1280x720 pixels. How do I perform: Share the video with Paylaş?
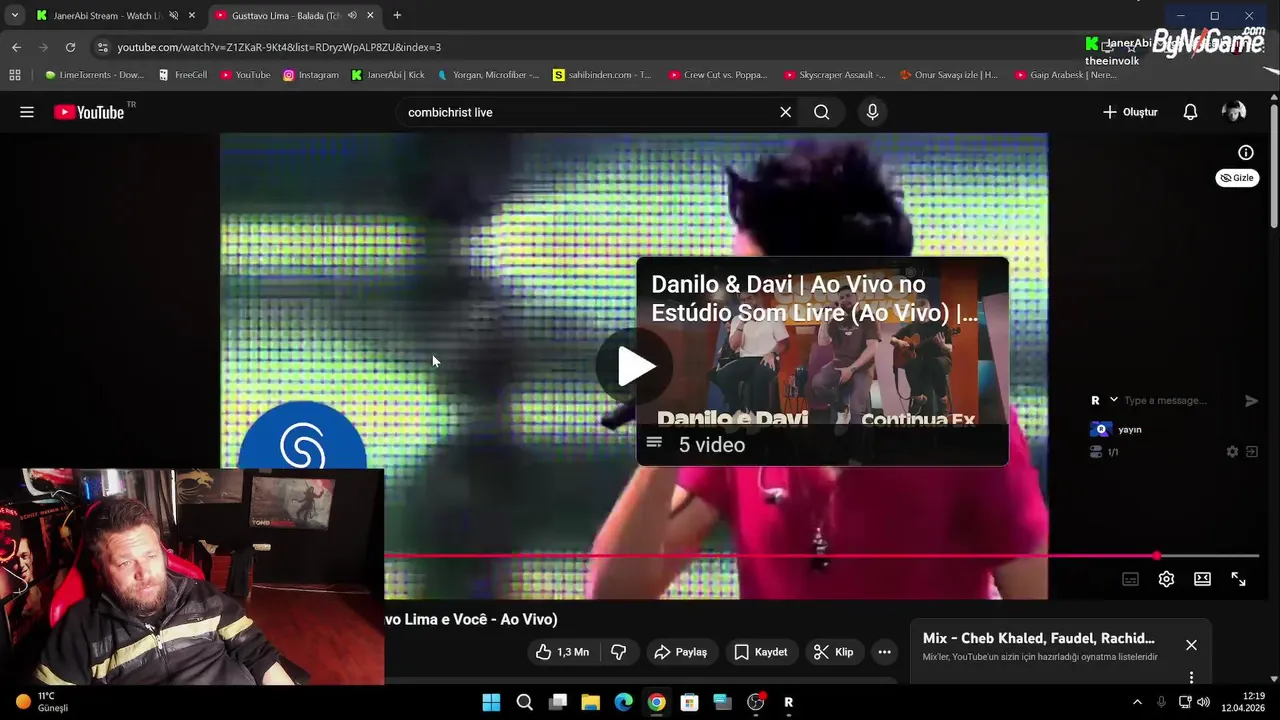point(681,652)
